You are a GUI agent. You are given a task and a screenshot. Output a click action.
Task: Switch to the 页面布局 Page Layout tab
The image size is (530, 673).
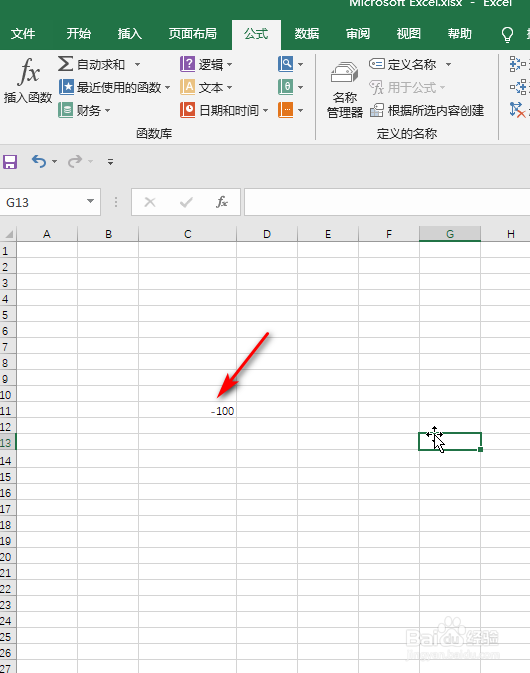[x=192, y=33]
